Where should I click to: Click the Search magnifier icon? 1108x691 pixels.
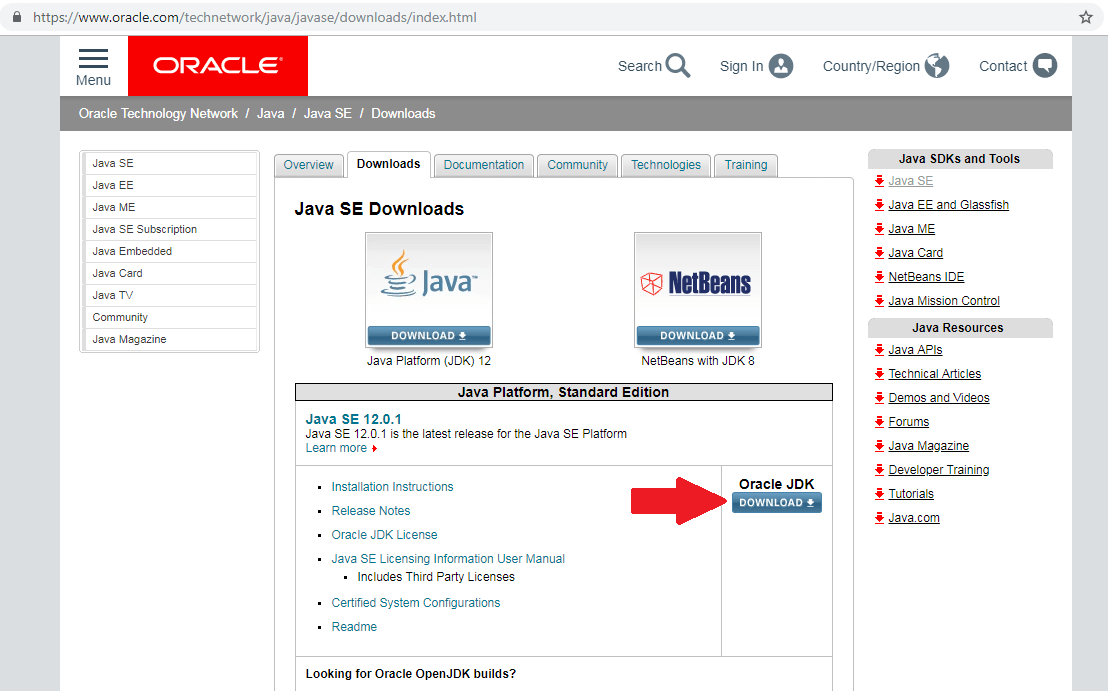[x=678, y=66]
